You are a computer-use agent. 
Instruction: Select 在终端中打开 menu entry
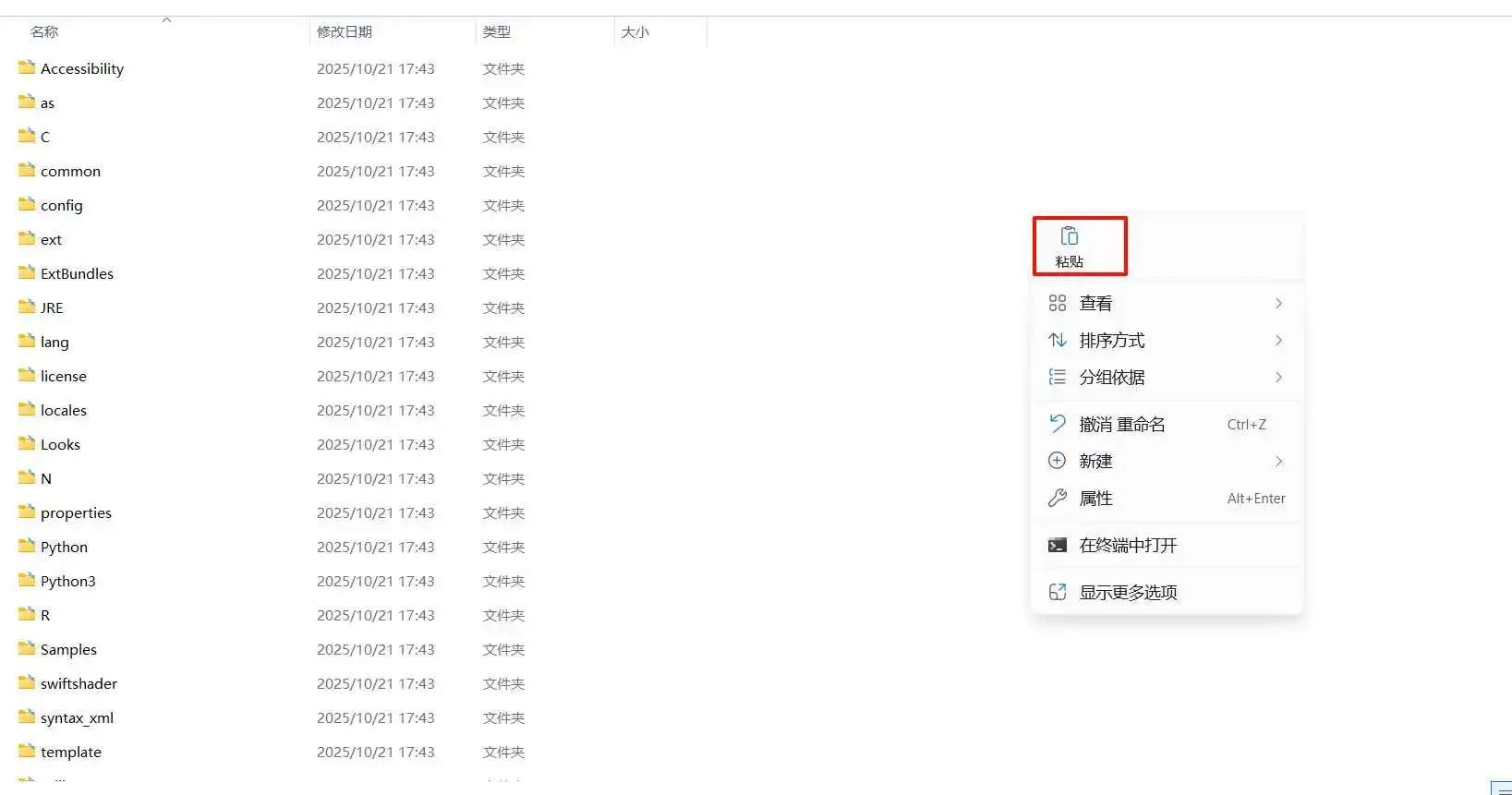pyautogui.click(x=1128, y=546)
